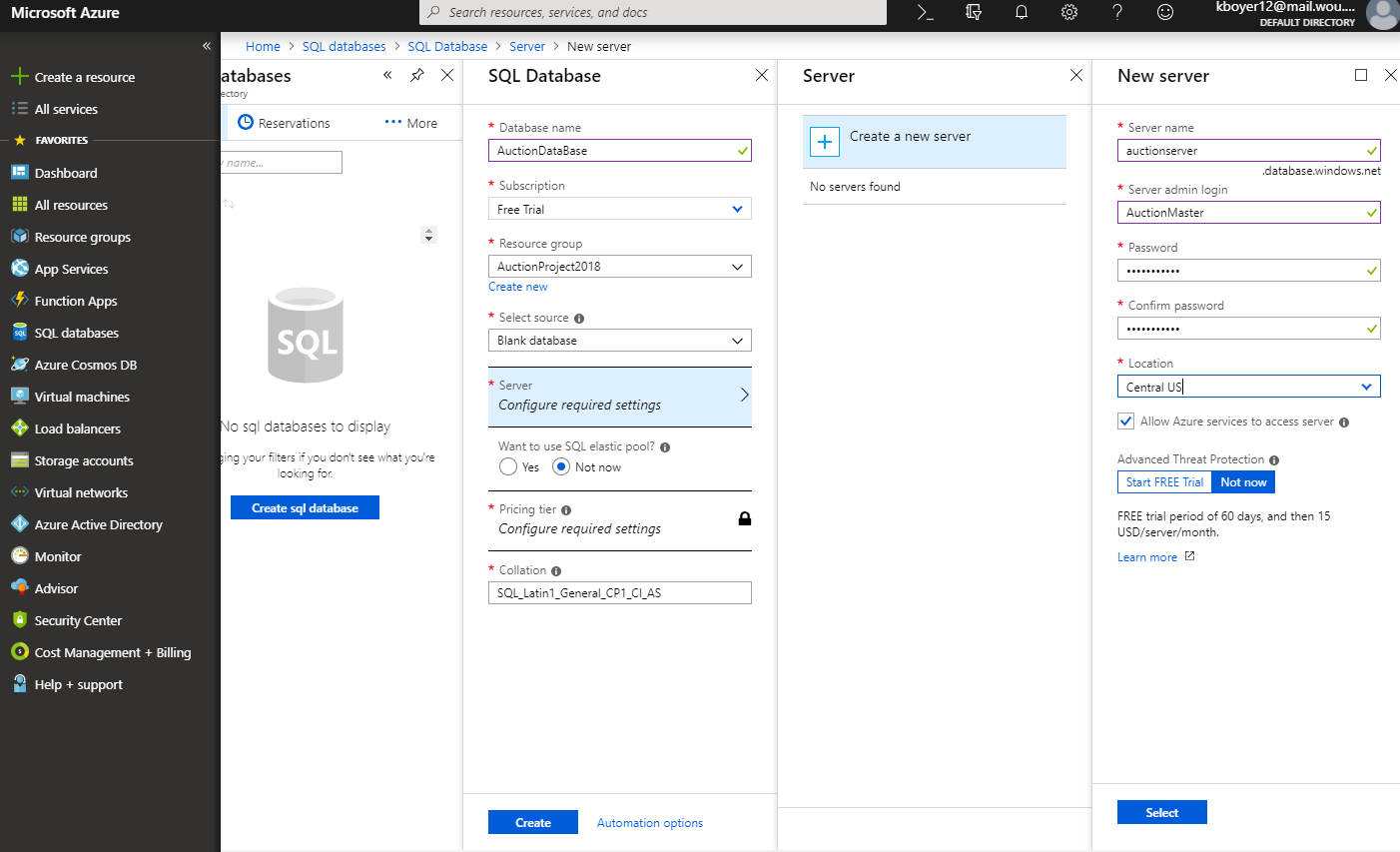Open Automation options link
1400x852 pixels.
[650, 823]
